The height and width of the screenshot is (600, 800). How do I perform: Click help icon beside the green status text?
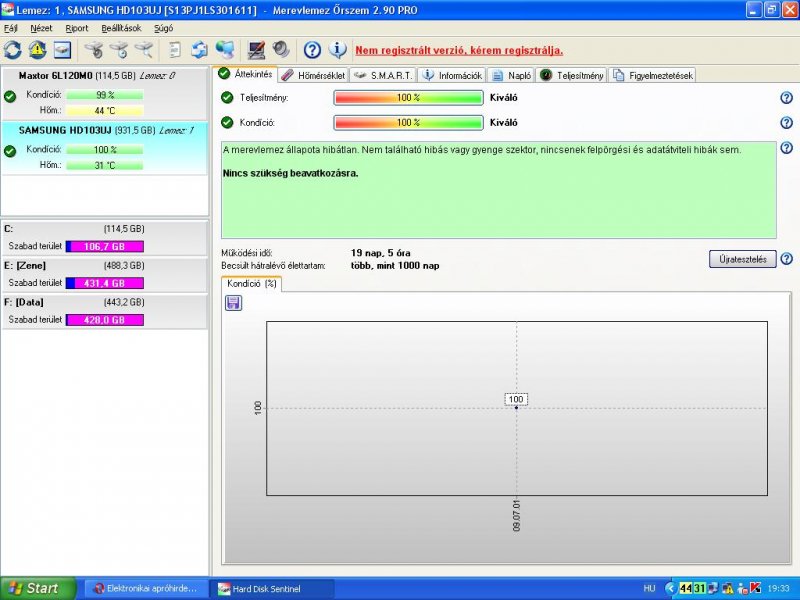[787, 148]
